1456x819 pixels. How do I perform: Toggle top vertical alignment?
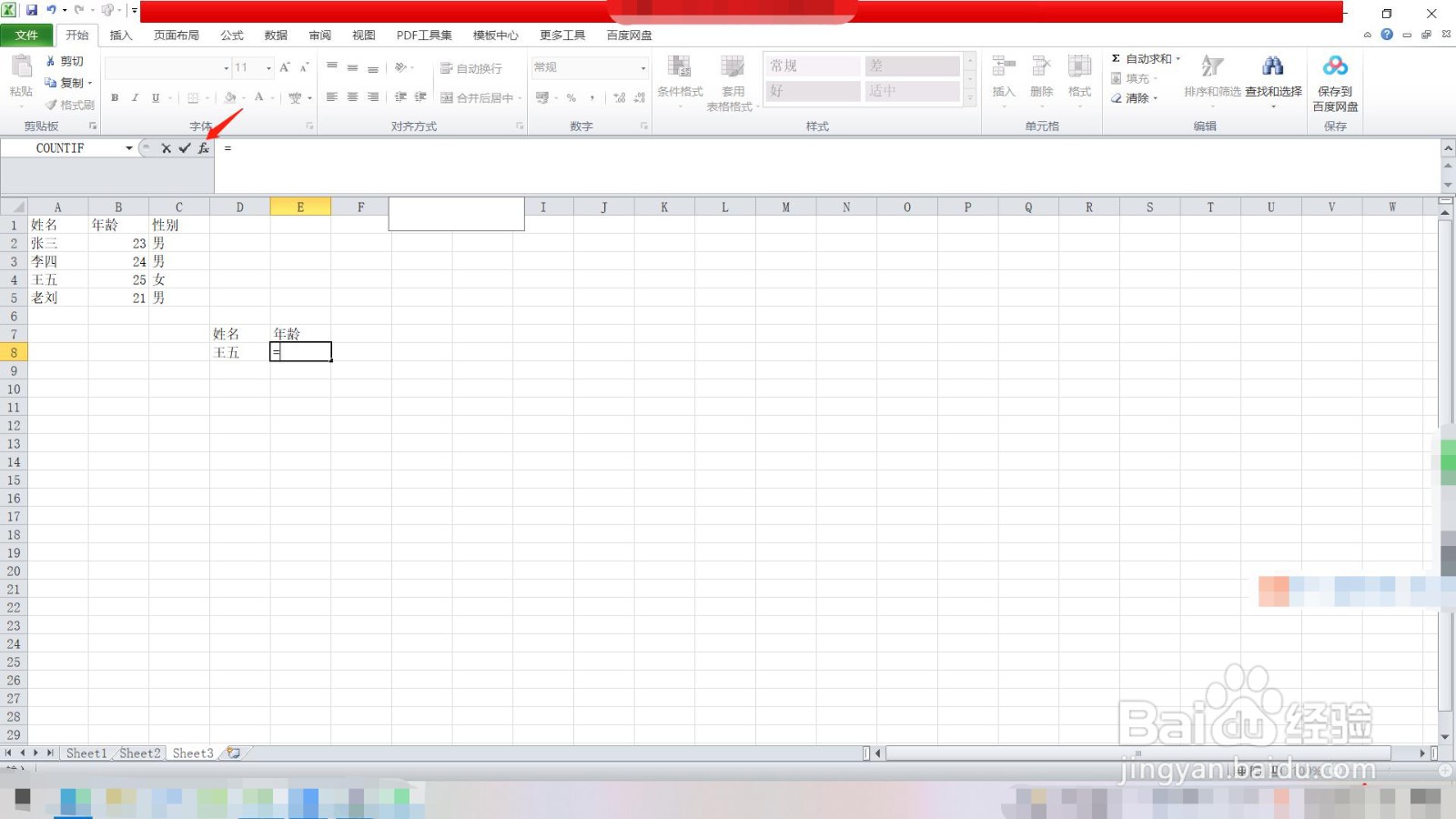tap(332, 67)
